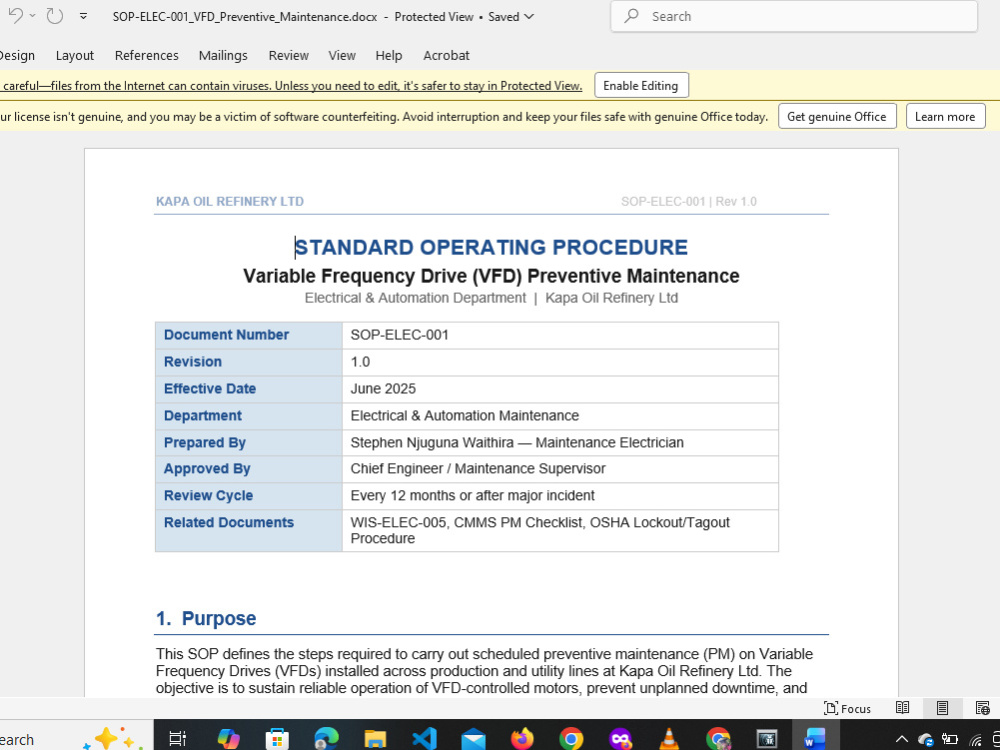Open the Review tab
The image size is (1000, 750).
tap(288, 55)
